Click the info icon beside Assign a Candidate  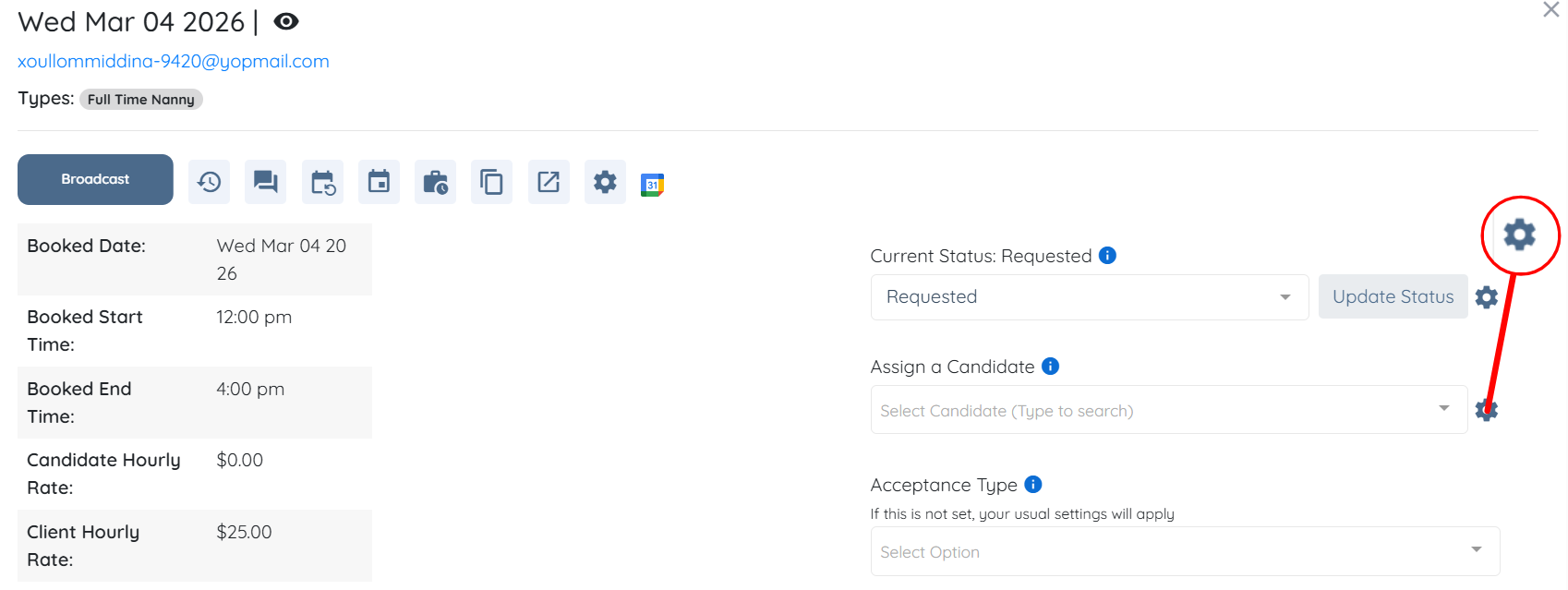tap(1051, 367)
